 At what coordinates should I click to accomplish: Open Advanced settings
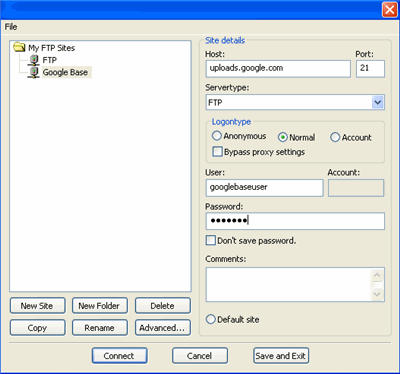coord(163,328)
